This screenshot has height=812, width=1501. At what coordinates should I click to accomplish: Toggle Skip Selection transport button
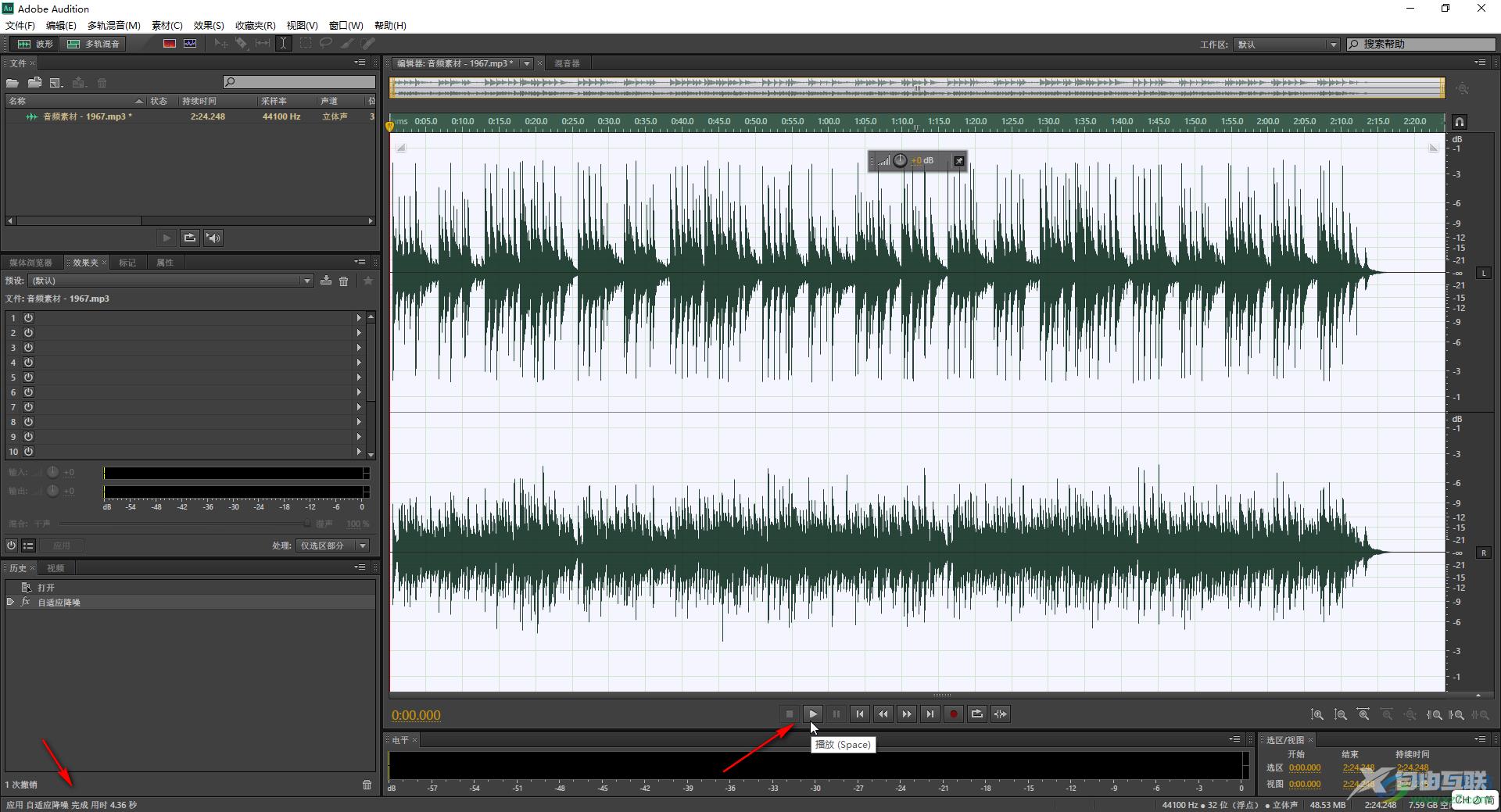(x=1001, y=714)
